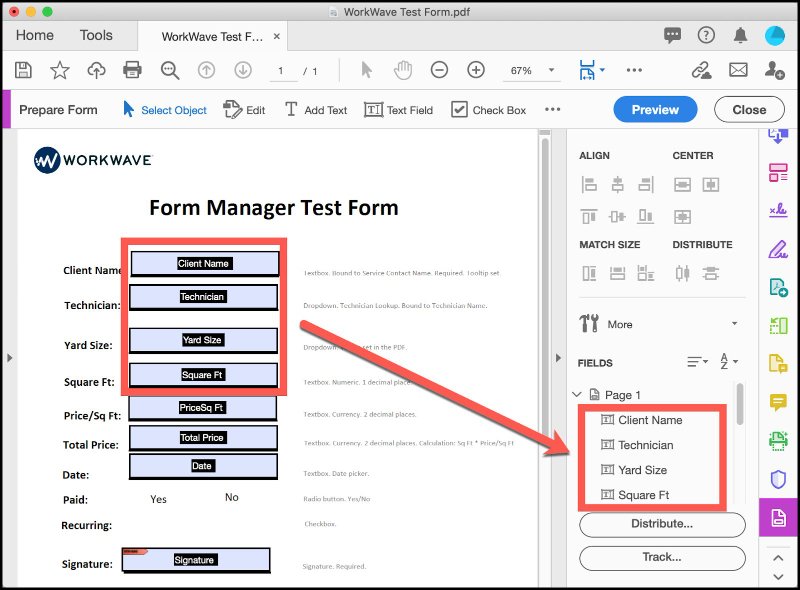Screen dimensions: 800x590
Task: Switch to the Tools tab
Action: 96,35
